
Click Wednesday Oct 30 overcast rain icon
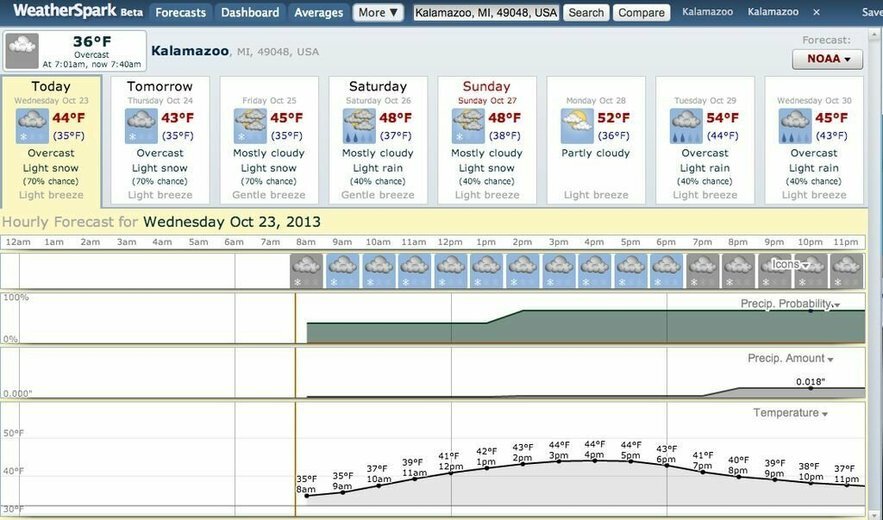point(795,126)
